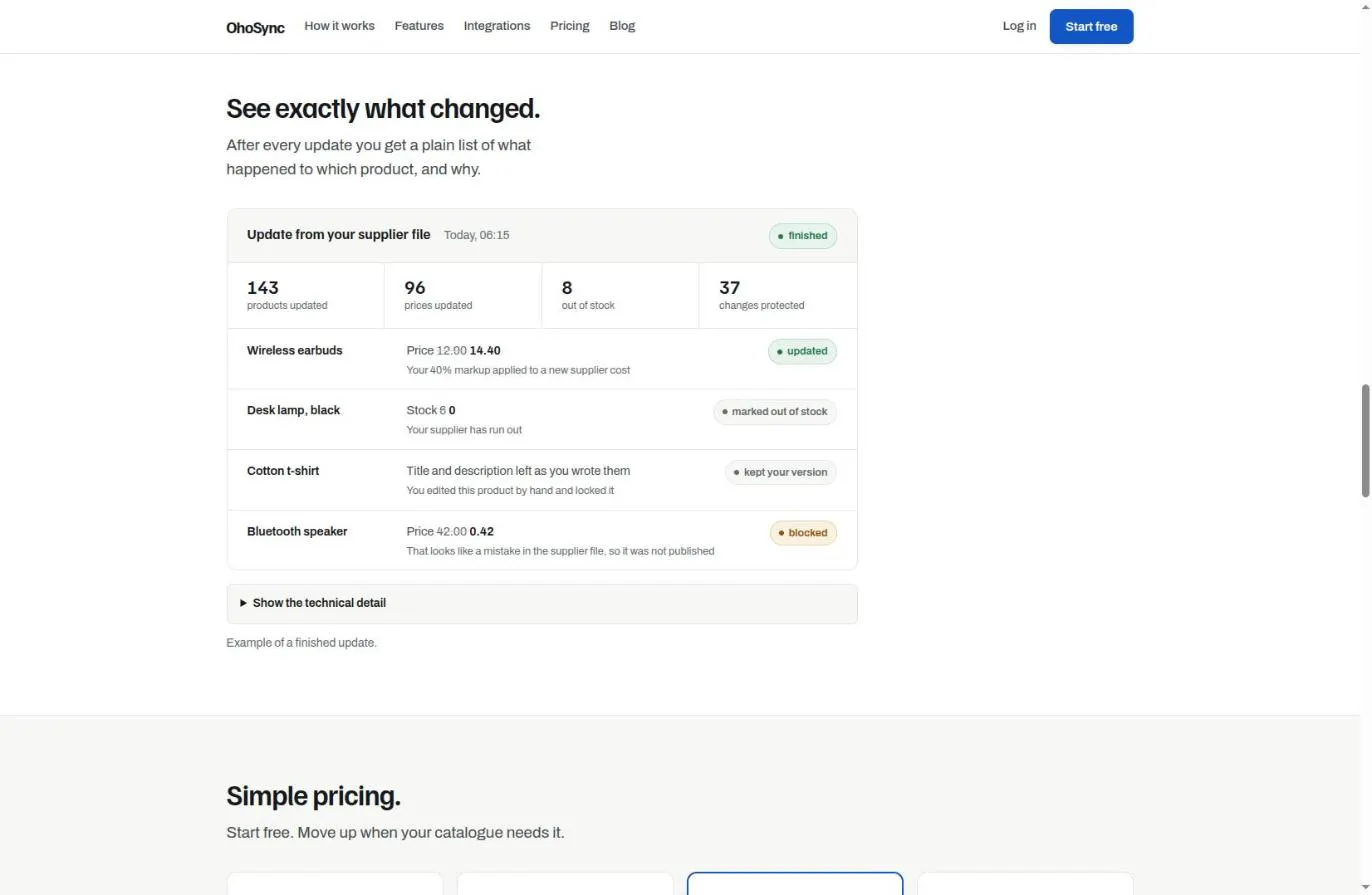Click the OhoSync logo
The width and height of the screenshot is (1372, 895).
click(x=255, y=27)
